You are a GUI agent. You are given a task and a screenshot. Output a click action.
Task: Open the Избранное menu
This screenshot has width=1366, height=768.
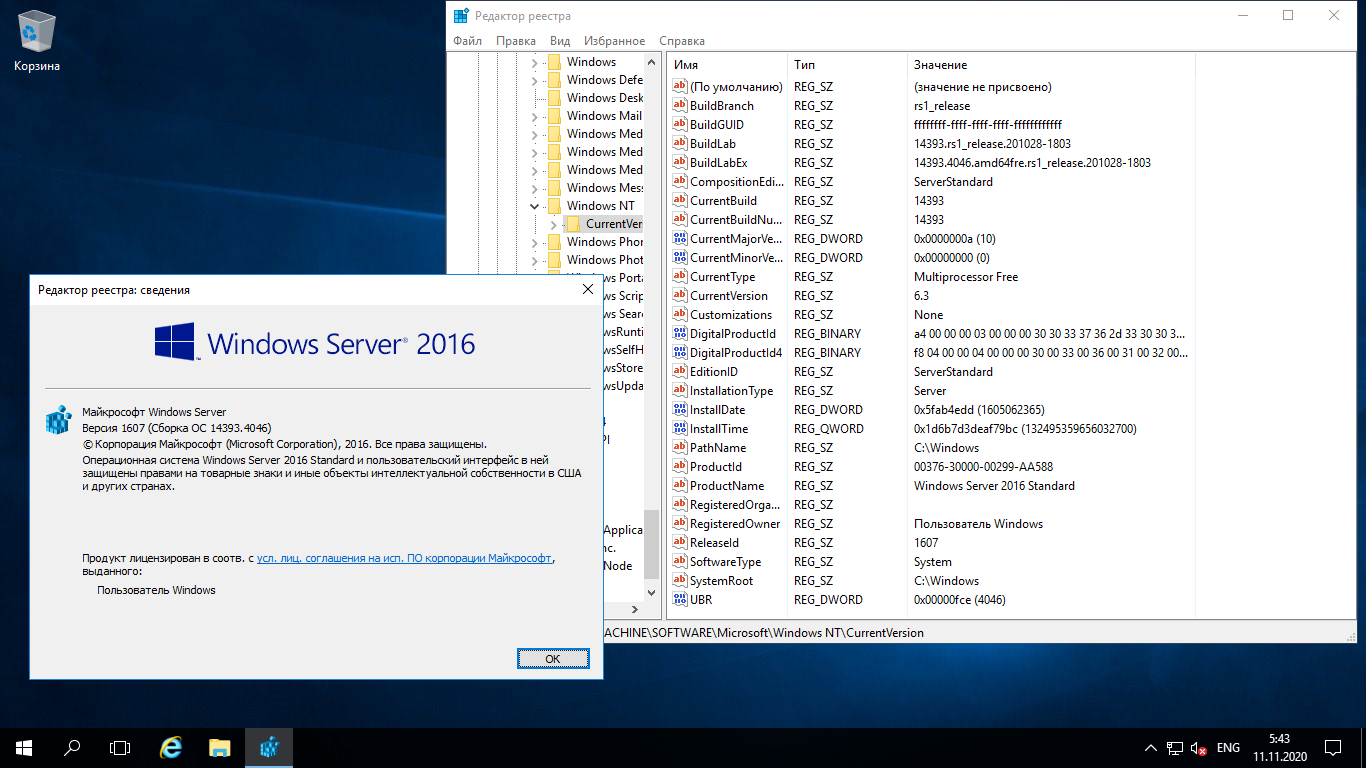click(615, 41)
